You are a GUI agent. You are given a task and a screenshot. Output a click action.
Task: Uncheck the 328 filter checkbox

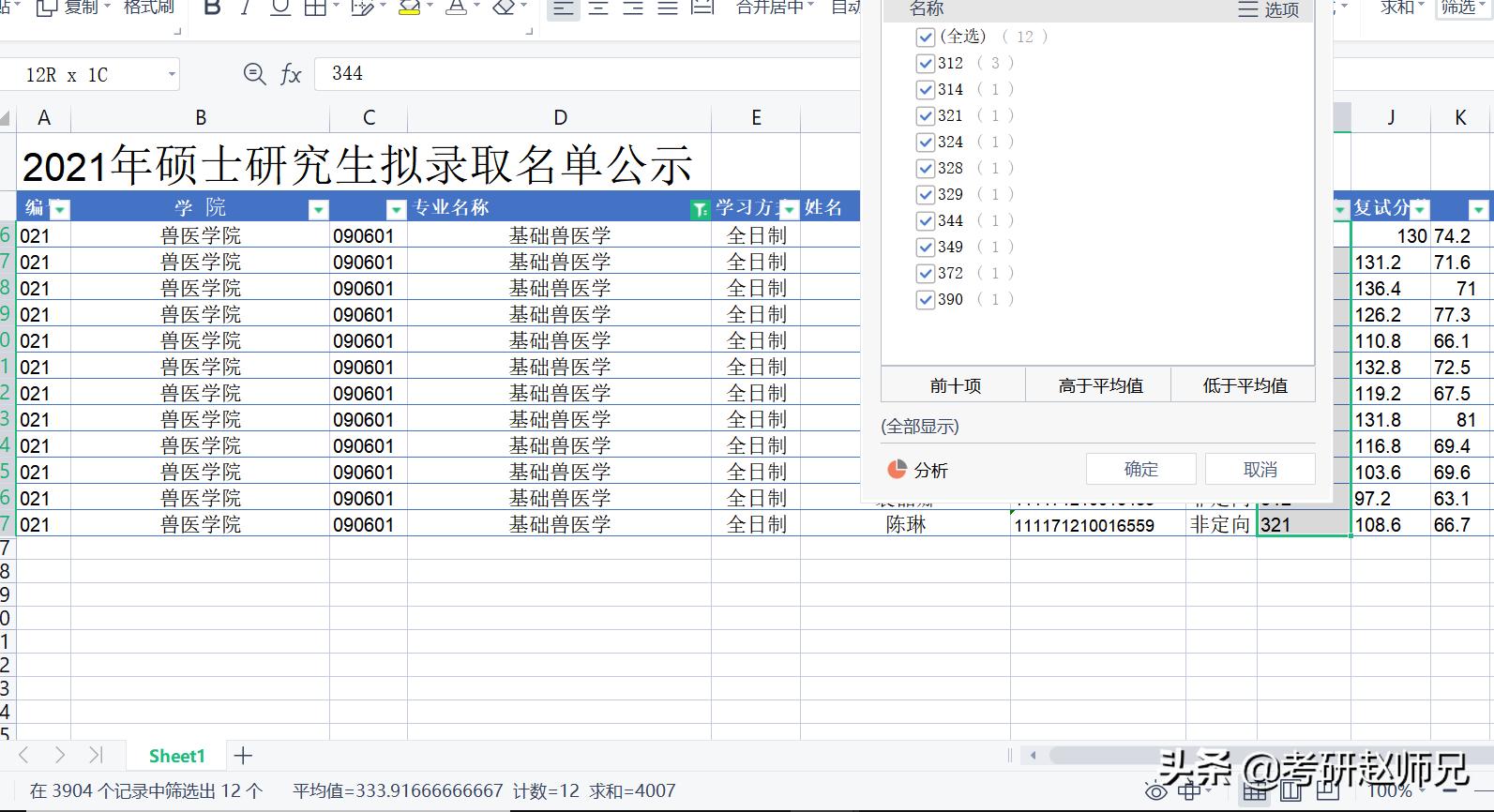pos(926,168)
